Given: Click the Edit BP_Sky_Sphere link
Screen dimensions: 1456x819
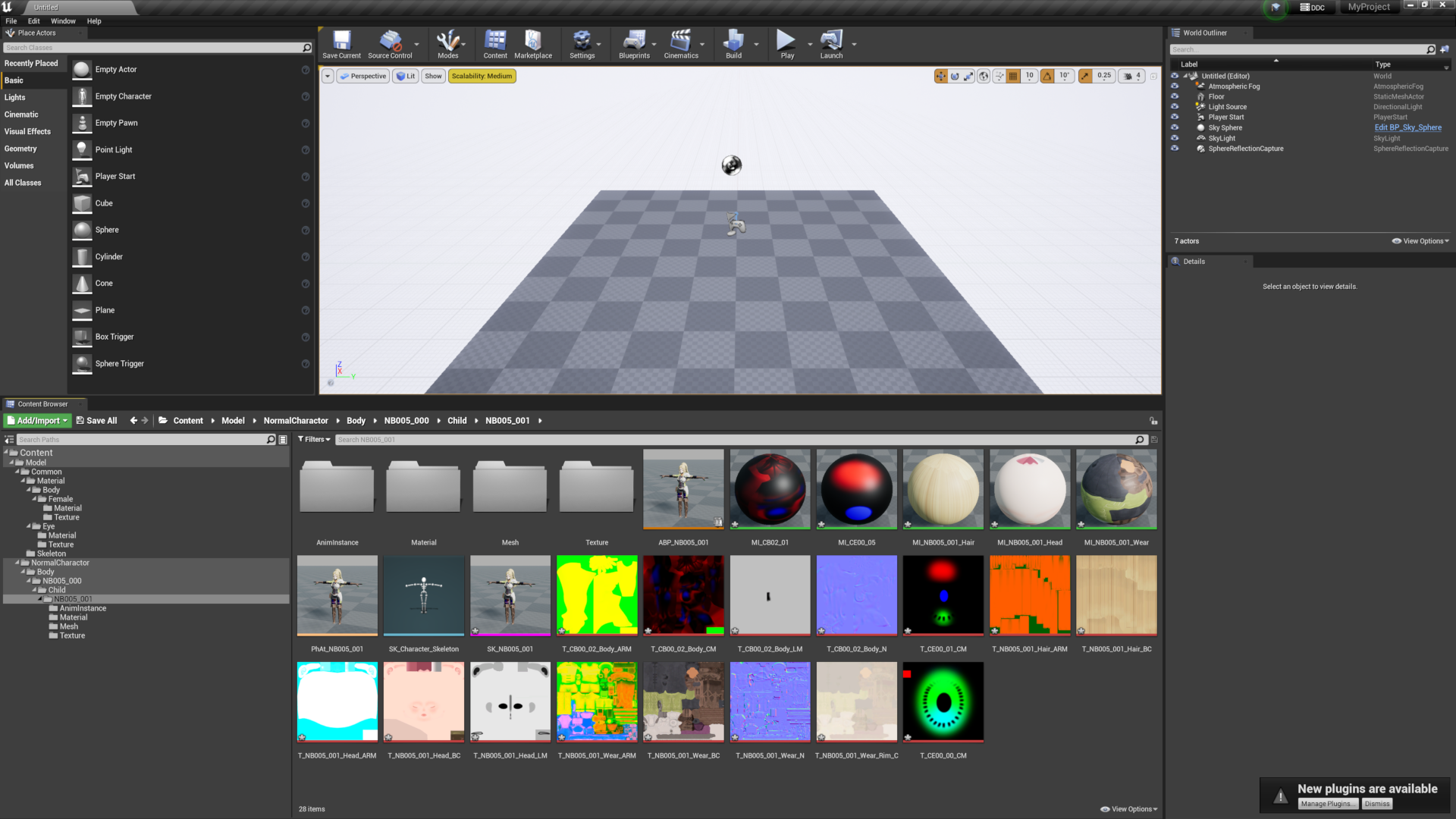Looking at the screenshot, I should click(1408, 127).
